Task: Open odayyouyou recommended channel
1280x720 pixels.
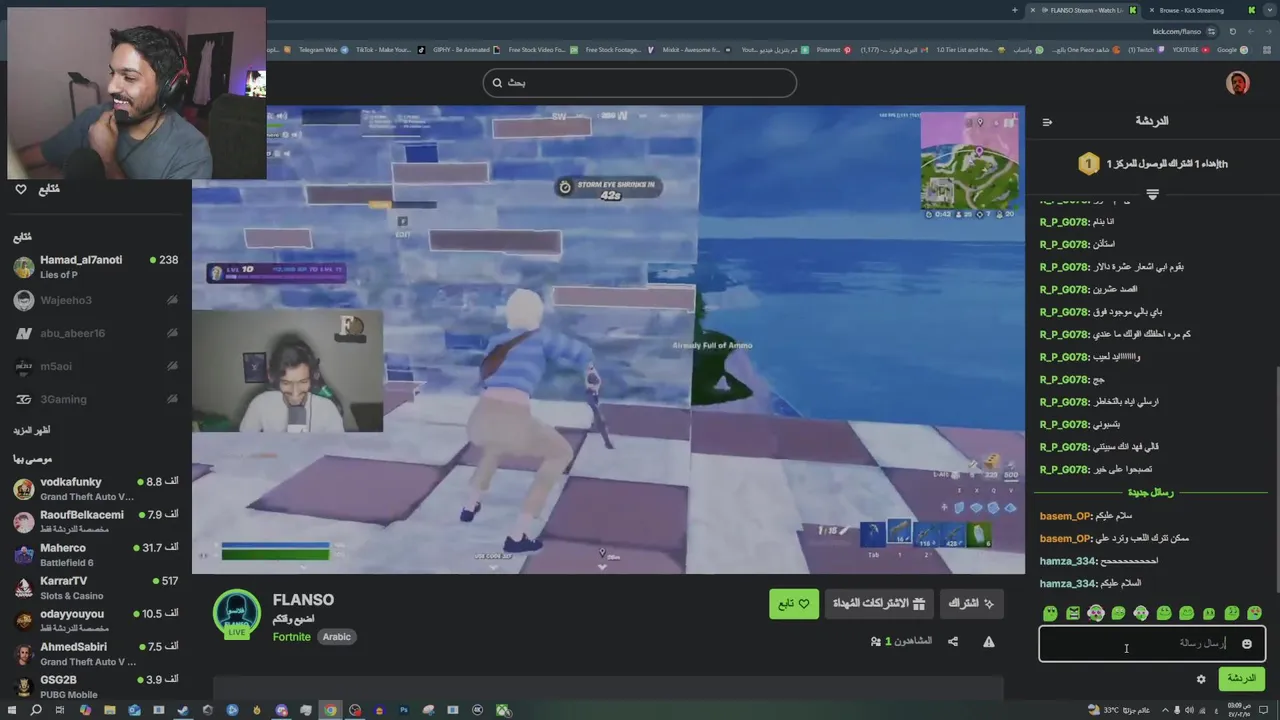Action: click(x=95, y=621)
